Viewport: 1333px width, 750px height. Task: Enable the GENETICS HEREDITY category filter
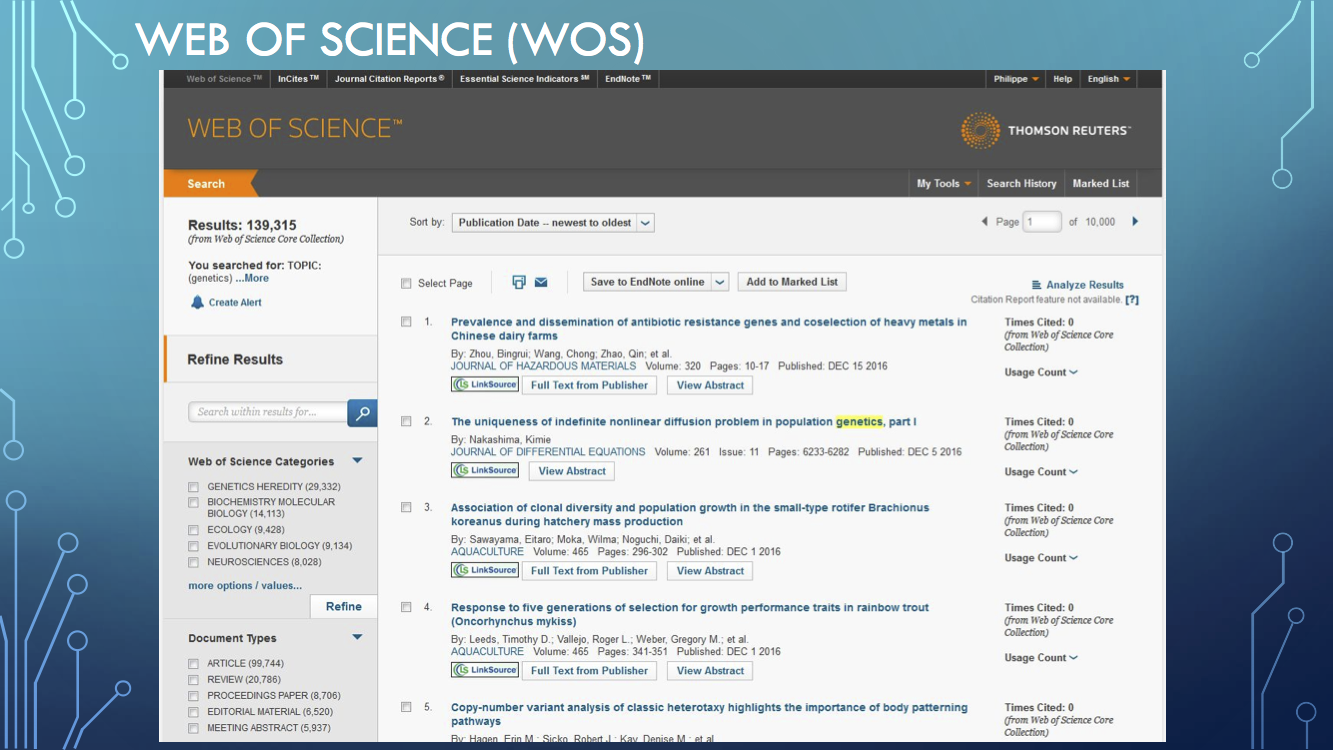pos(194,487)
